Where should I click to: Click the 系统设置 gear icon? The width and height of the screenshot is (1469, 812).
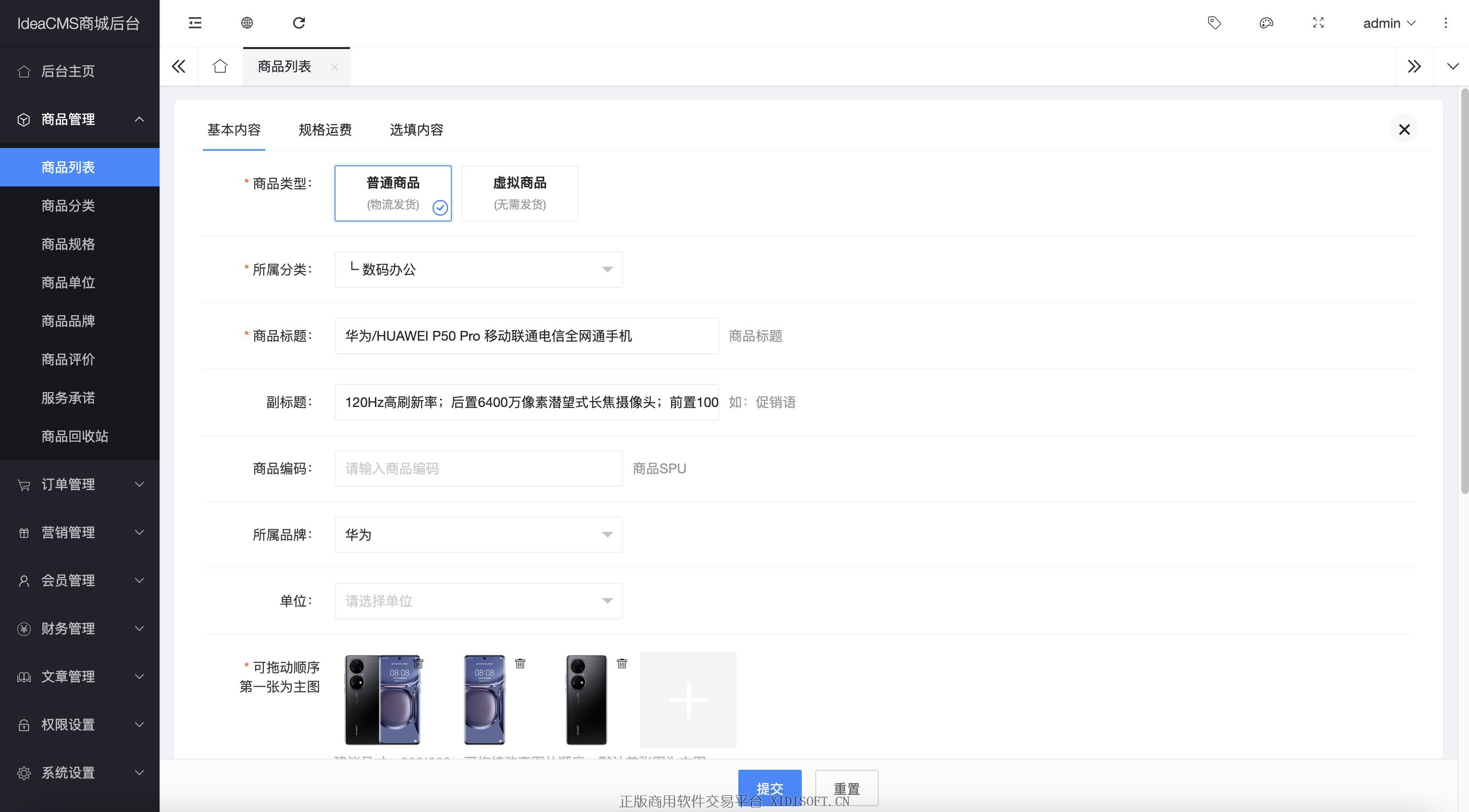coord(24,773)
